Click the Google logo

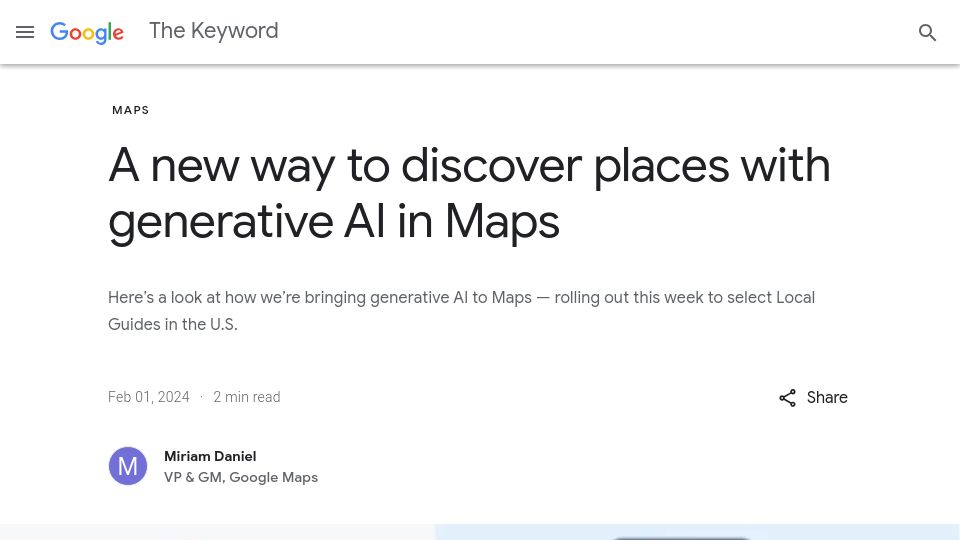pyautogui.click(x=87, y=32)
